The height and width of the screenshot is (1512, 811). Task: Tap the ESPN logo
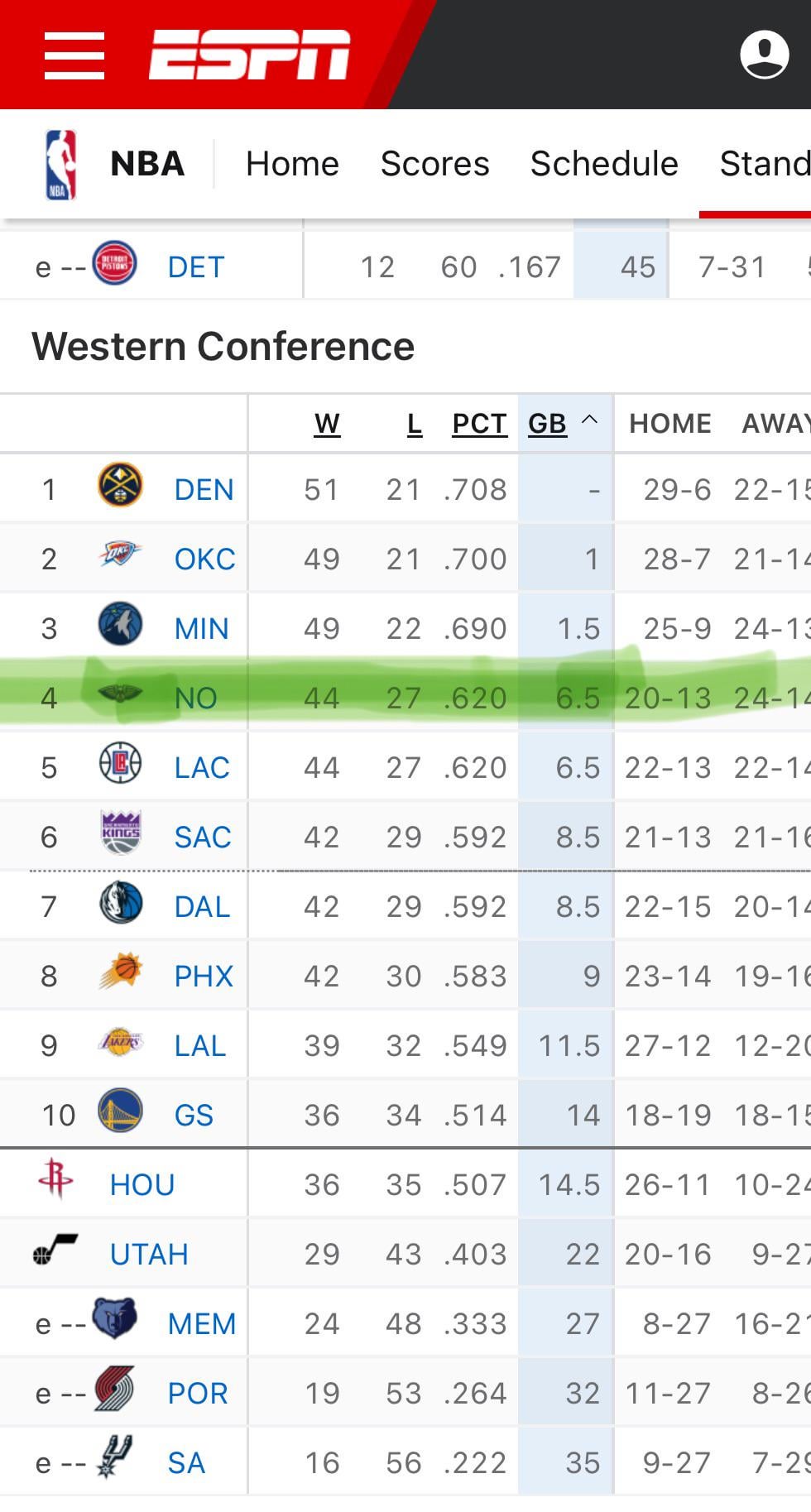point(249,55)
